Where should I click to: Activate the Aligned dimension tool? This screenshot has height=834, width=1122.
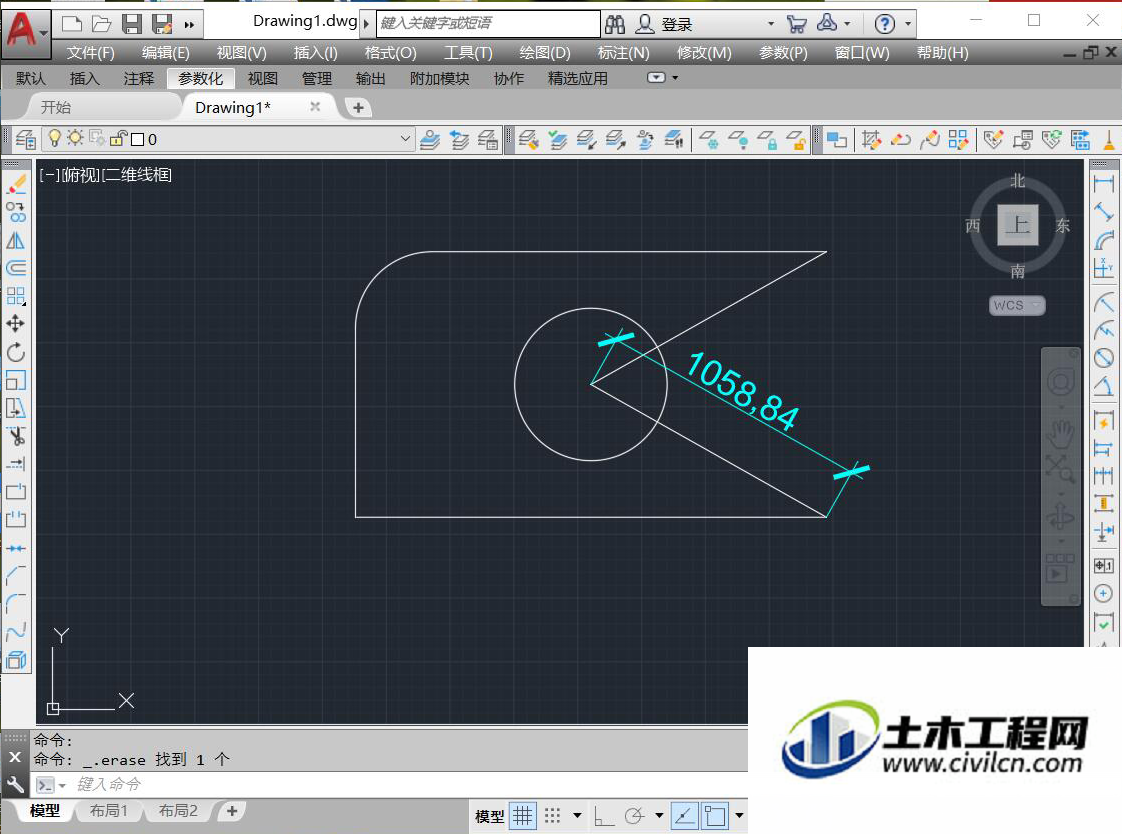coord(1103,212)
